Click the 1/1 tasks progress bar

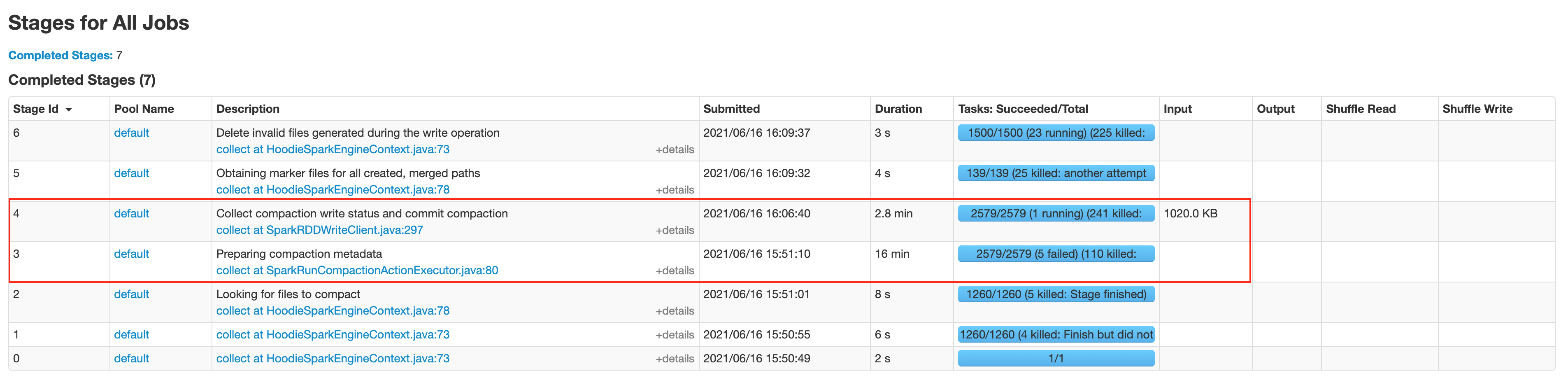(1056, 359)
